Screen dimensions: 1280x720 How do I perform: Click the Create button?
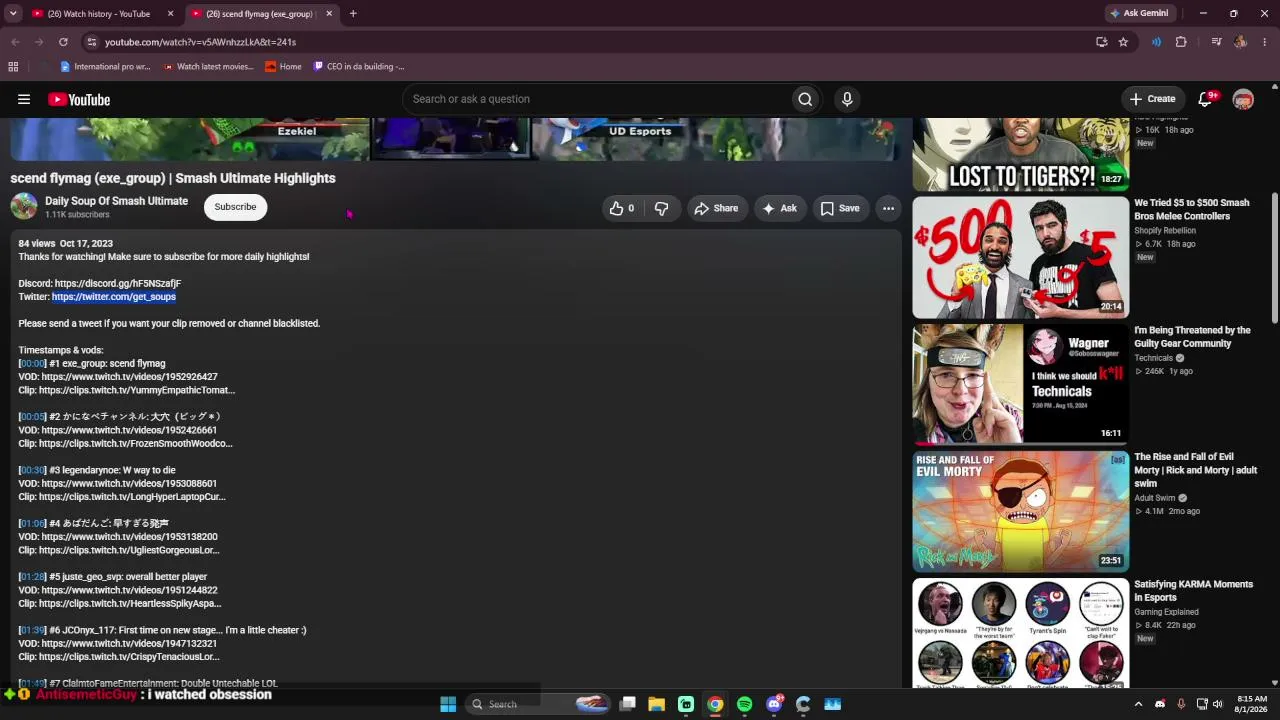[x=1152, y=99]
